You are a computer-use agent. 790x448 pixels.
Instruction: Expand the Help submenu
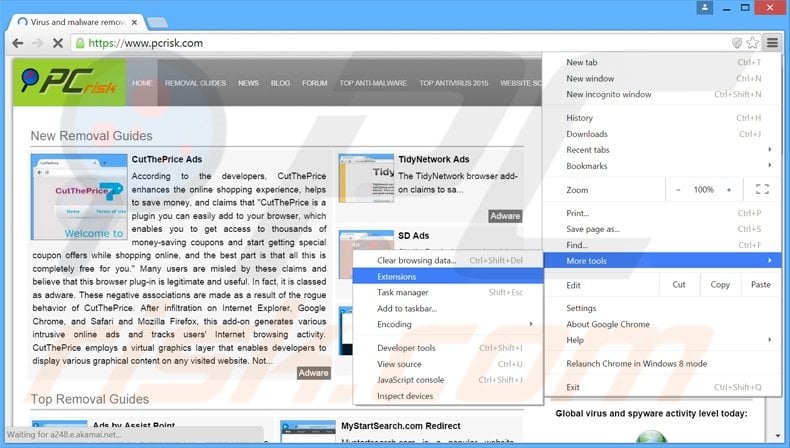663,340
